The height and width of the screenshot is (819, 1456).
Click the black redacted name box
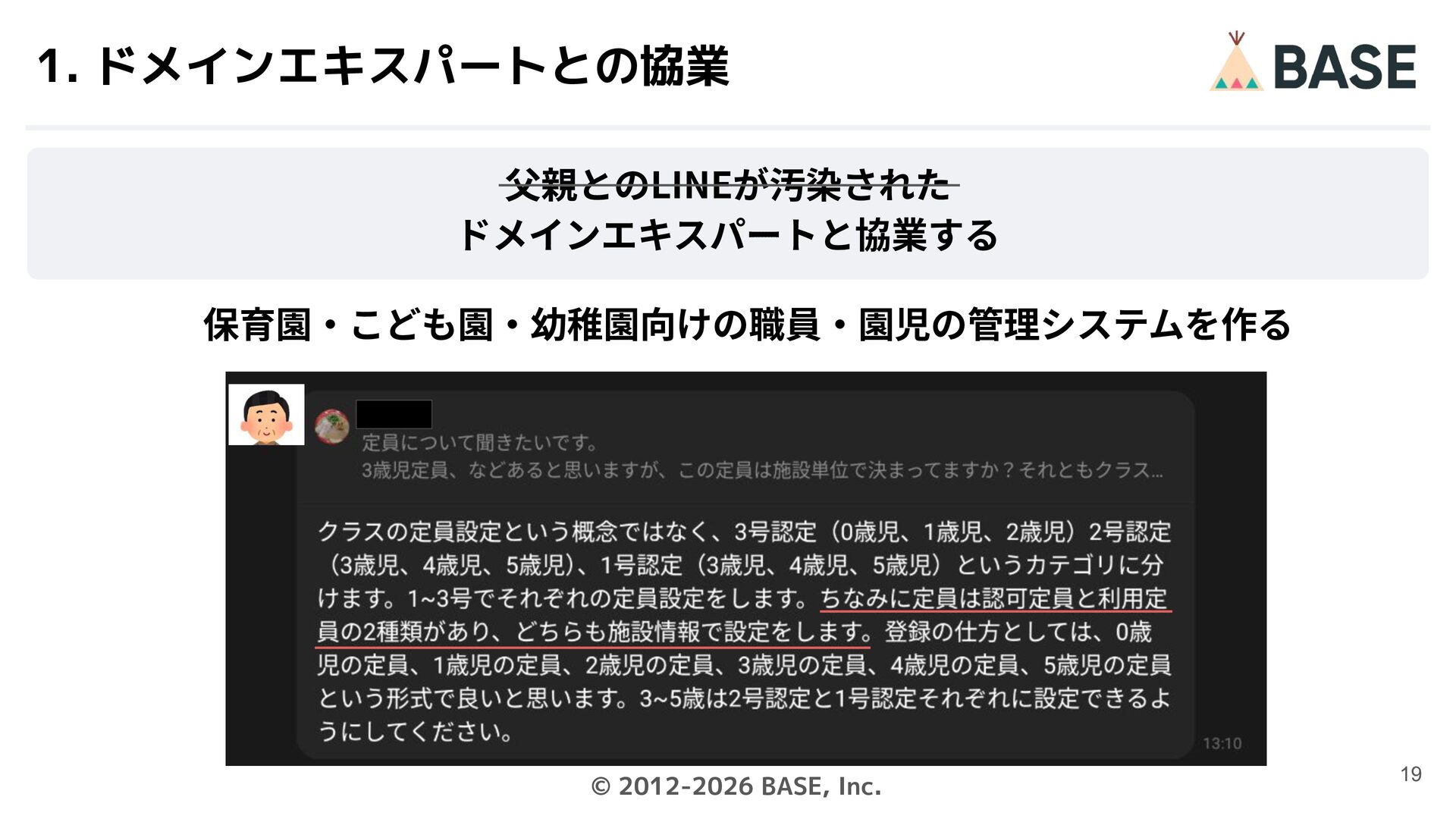point(394,414)
